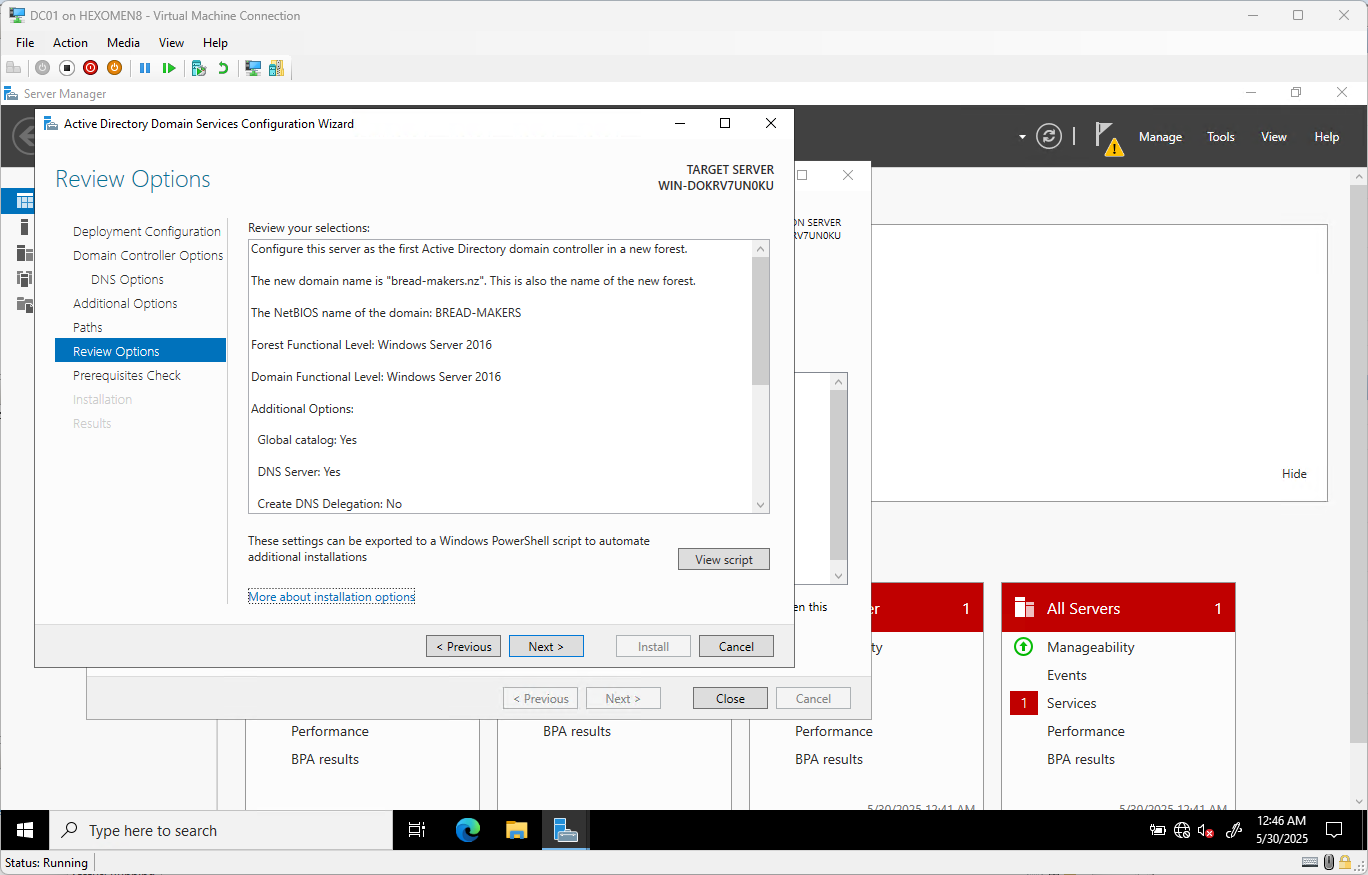Click the Local Server sidebar icon
This screenshot has width=1368, height=875.
25,227
